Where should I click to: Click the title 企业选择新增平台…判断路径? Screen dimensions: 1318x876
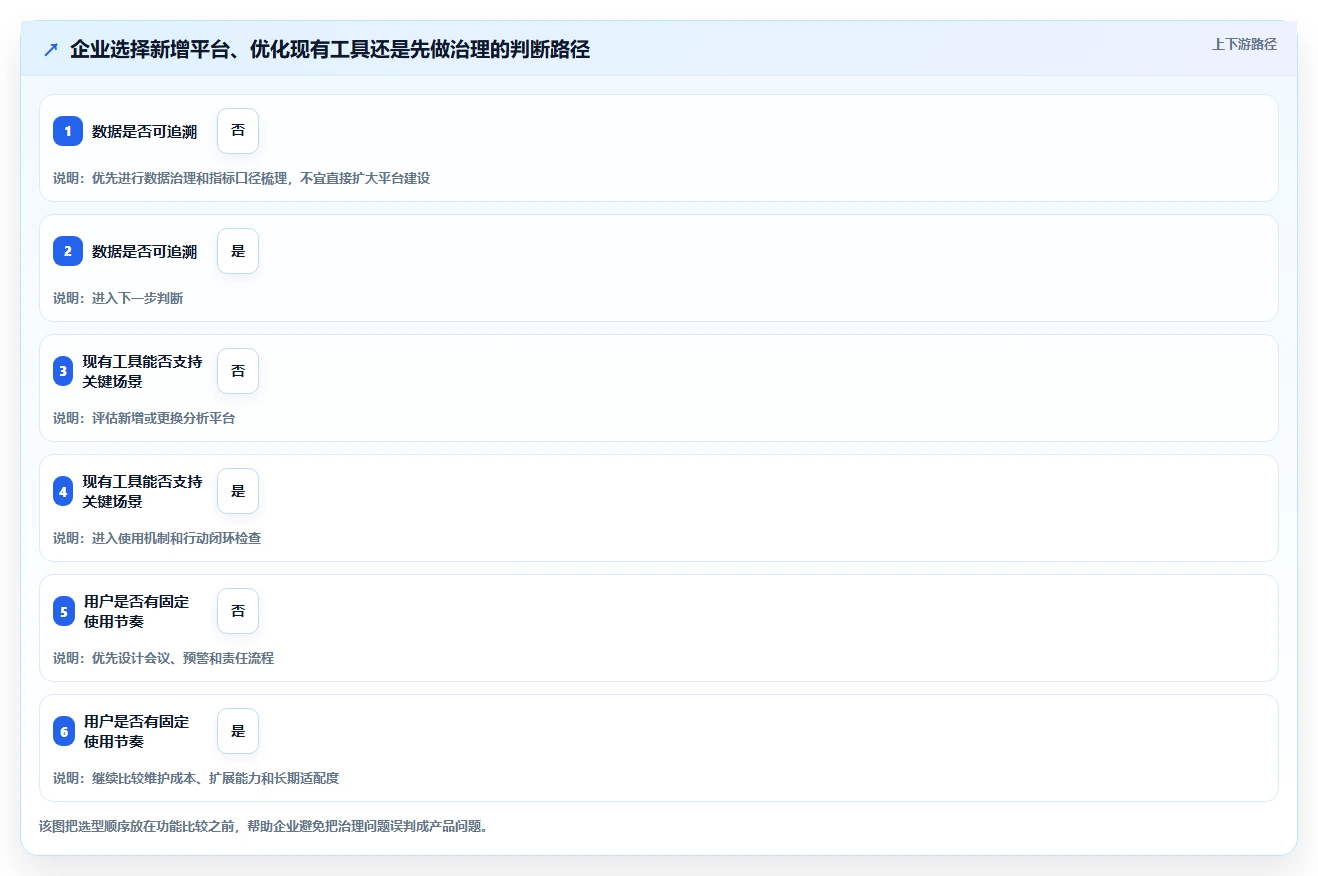point(330,49)
